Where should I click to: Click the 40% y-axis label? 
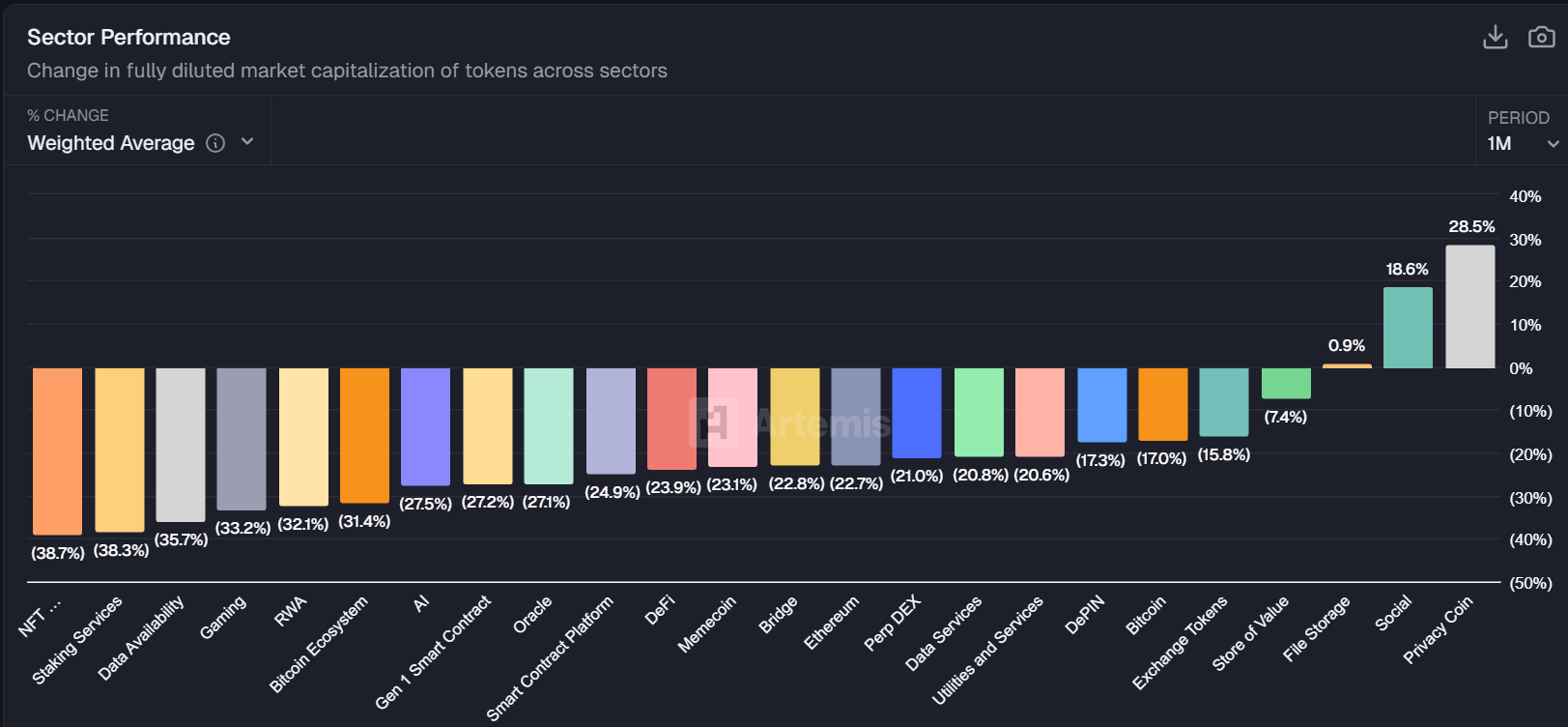[1527, 196]
